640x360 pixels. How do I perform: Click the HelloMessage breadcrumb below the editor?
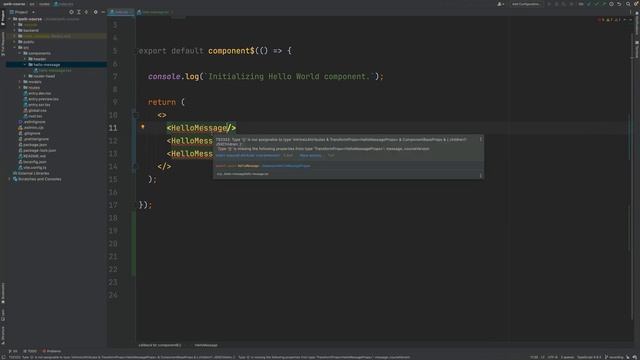(206, 345)
